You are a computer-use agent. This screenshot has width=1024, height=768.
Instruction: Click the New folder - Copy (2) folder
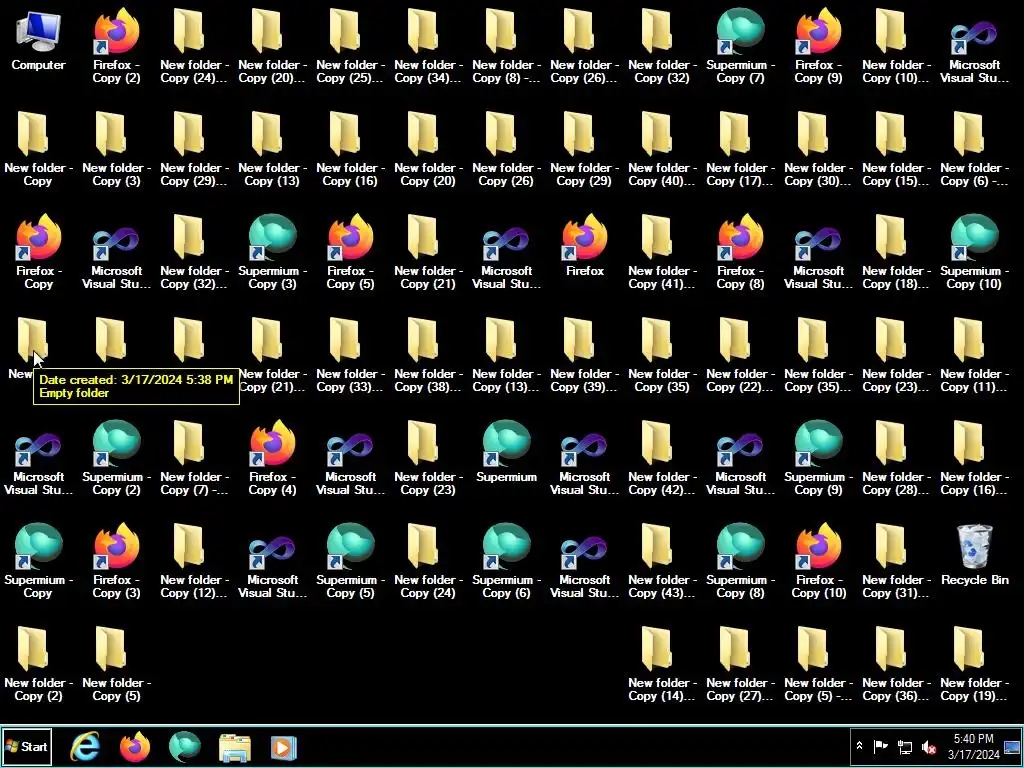pos(38,666)
